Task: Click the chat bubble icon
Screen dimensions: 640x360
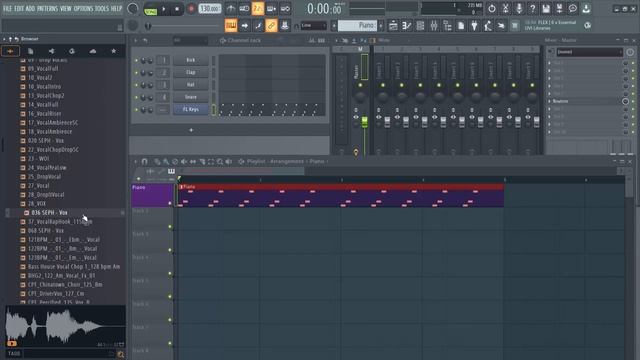Action: [x=573, y=9]
